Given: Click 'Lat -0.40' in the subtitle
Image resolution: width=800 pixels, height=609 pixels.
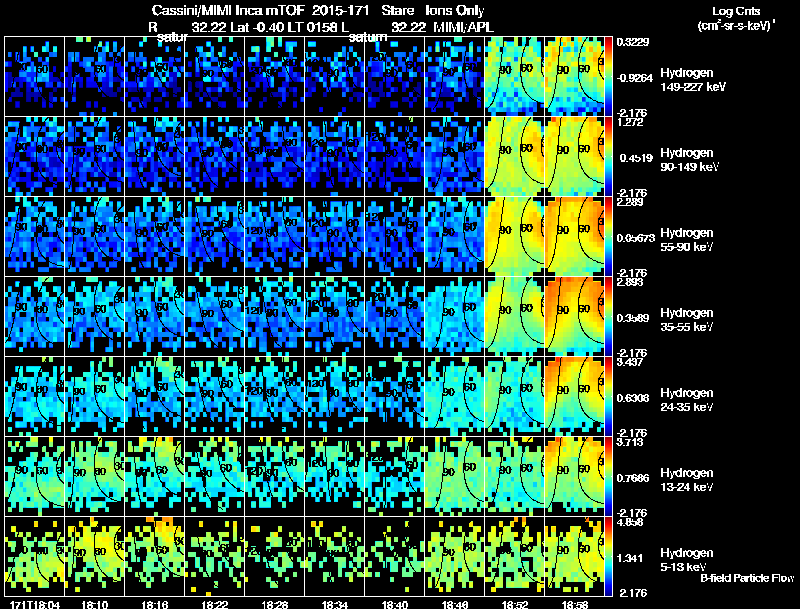Looking at the screenshot, I should point(258,28).
